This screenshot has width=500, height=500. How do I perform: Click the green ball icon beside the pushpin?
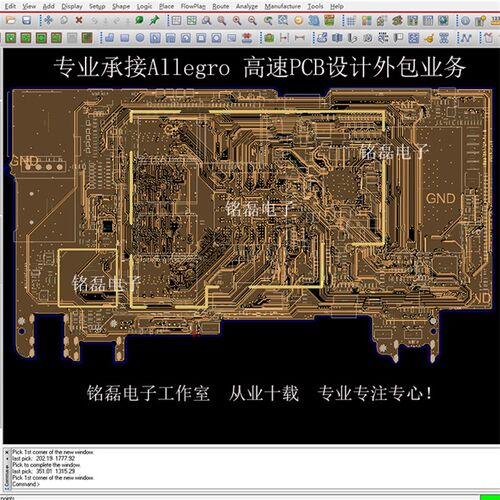coord(139,21)
